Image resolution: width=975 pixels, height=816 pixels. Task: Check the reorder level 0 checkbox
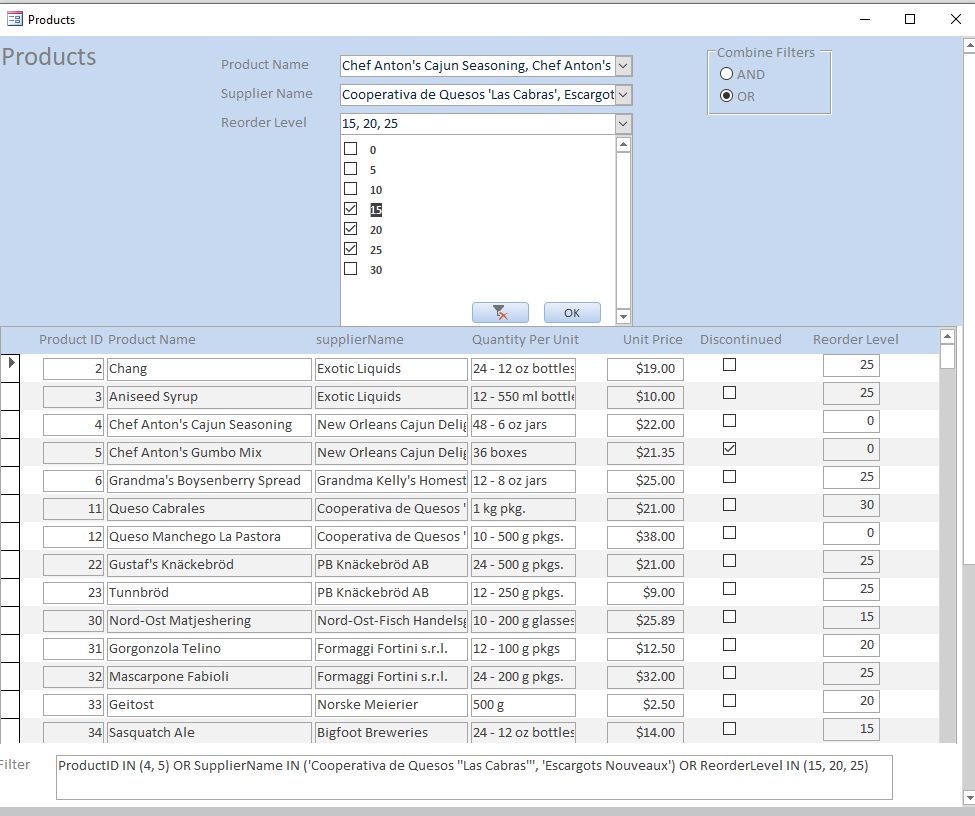pos(351,149)
